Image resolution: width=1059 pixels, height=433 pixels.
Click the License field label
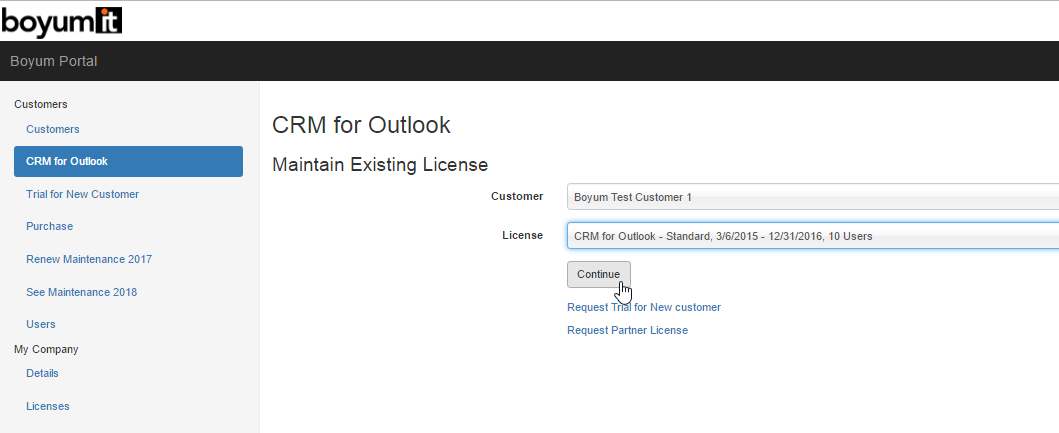[522, 236]
